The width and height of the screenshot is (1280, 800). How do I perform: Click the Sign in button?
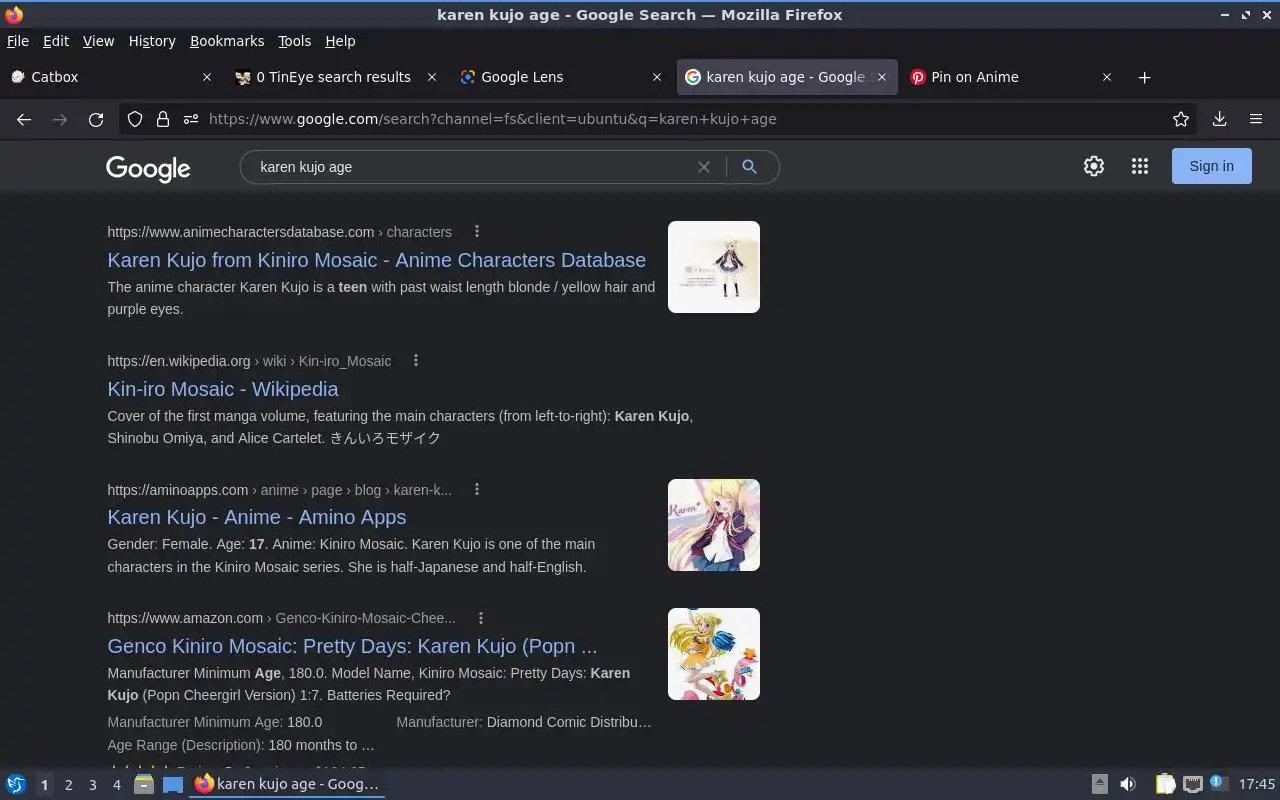1211,166
